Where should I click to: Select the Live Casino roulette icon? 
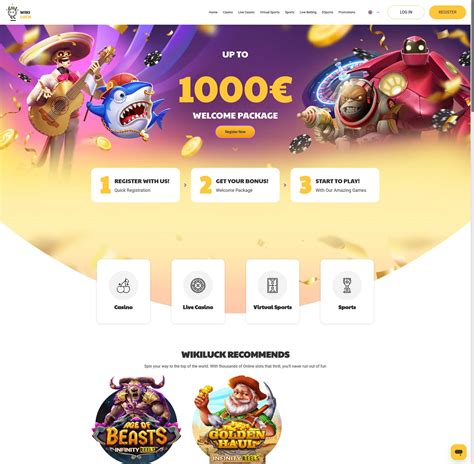(x=198, y=286)
